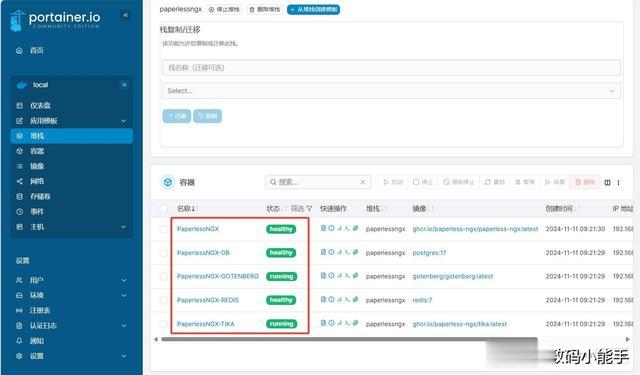Viewport: 640px width, 375px height.
Task: Click attach icon for PaperlessNGX-TIKA row
Action: point(355,323)
